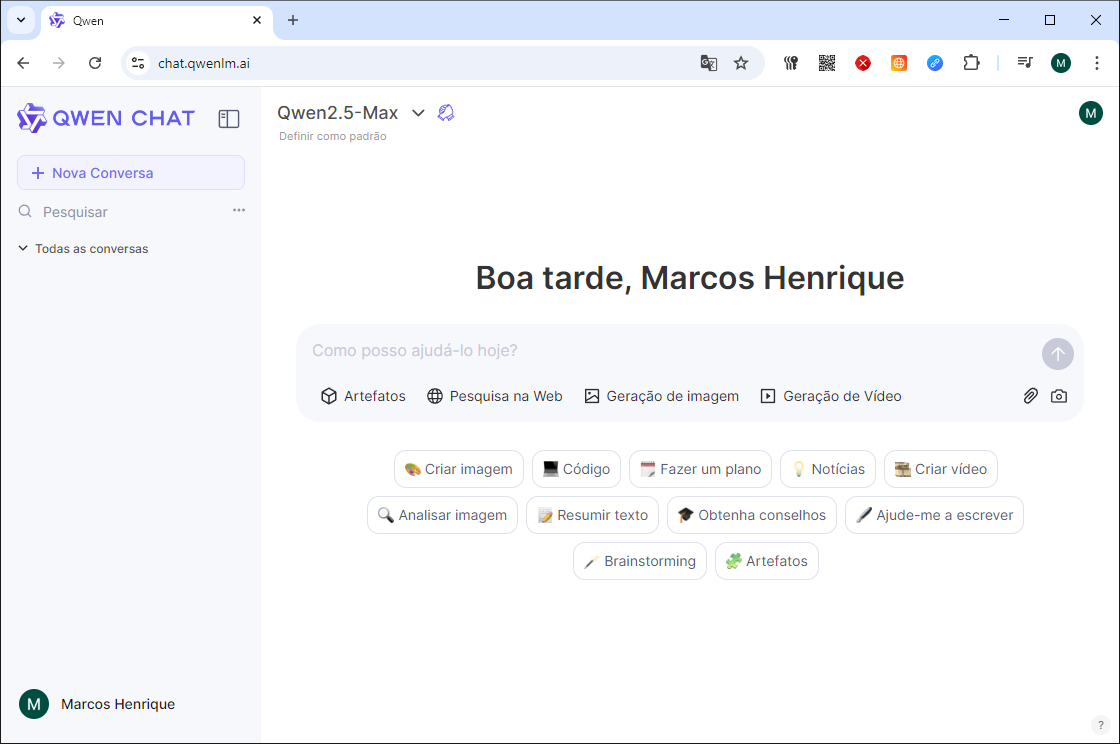Translate this page via address bar icon

click(709, 63)
